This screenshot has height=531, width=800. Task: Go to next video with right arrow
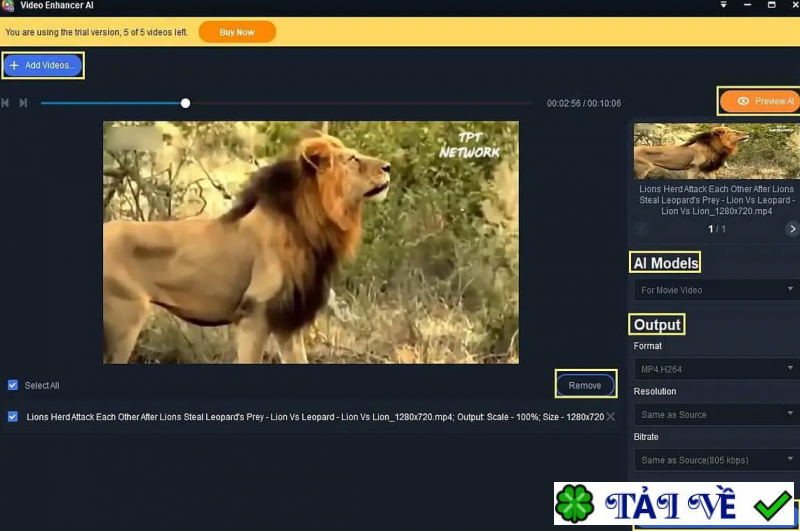(x=792, y=229)
